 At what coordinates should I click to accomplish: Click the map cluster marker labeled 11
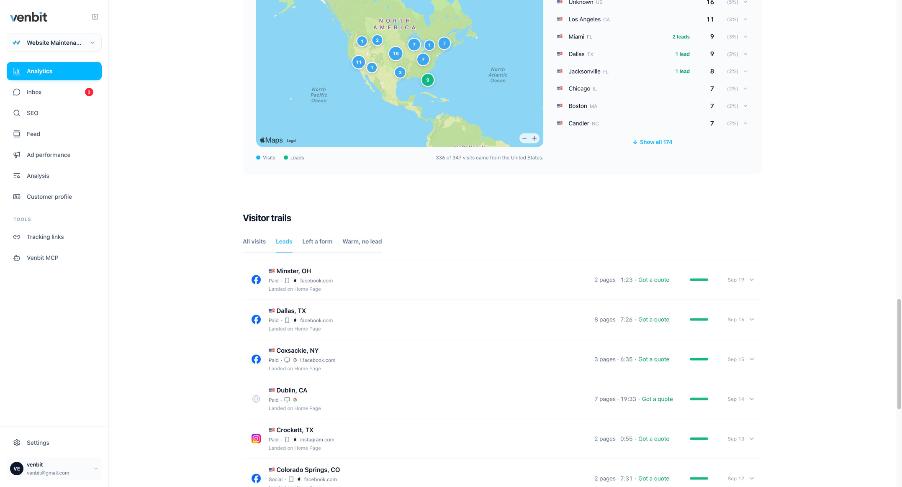[x=358, y=62]
